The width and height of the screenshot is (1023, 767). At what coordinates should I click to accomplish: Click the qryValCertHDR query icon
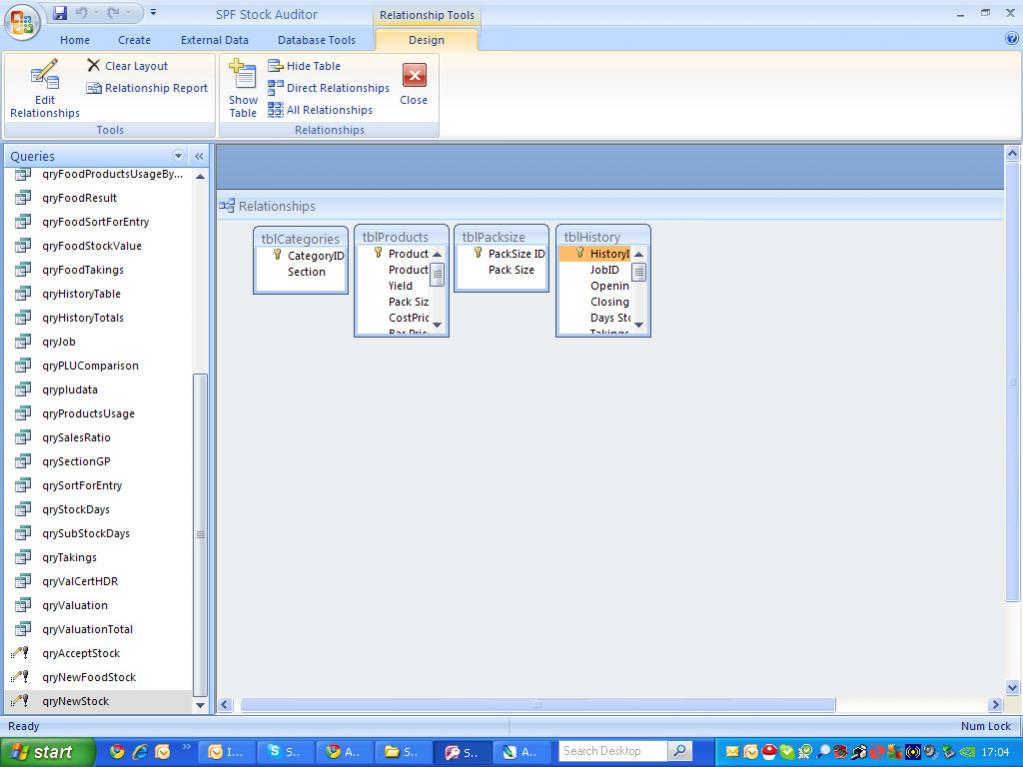tap(23, 580)
